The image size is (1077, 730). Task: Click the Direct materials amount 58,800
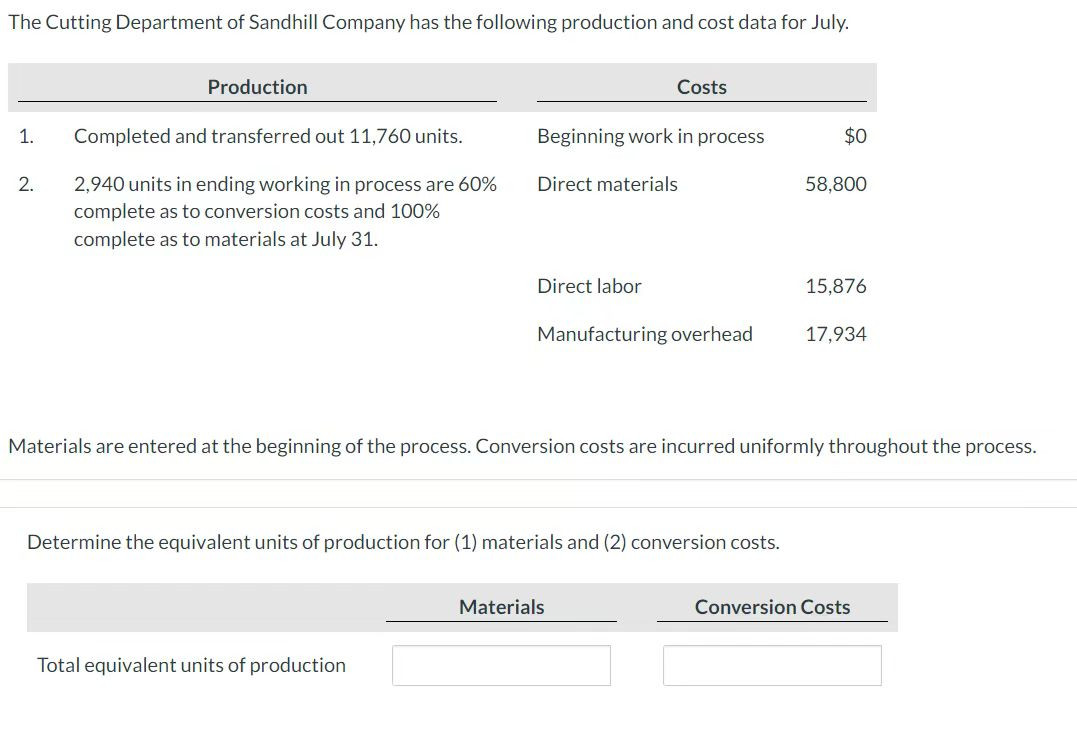point(836,184)
